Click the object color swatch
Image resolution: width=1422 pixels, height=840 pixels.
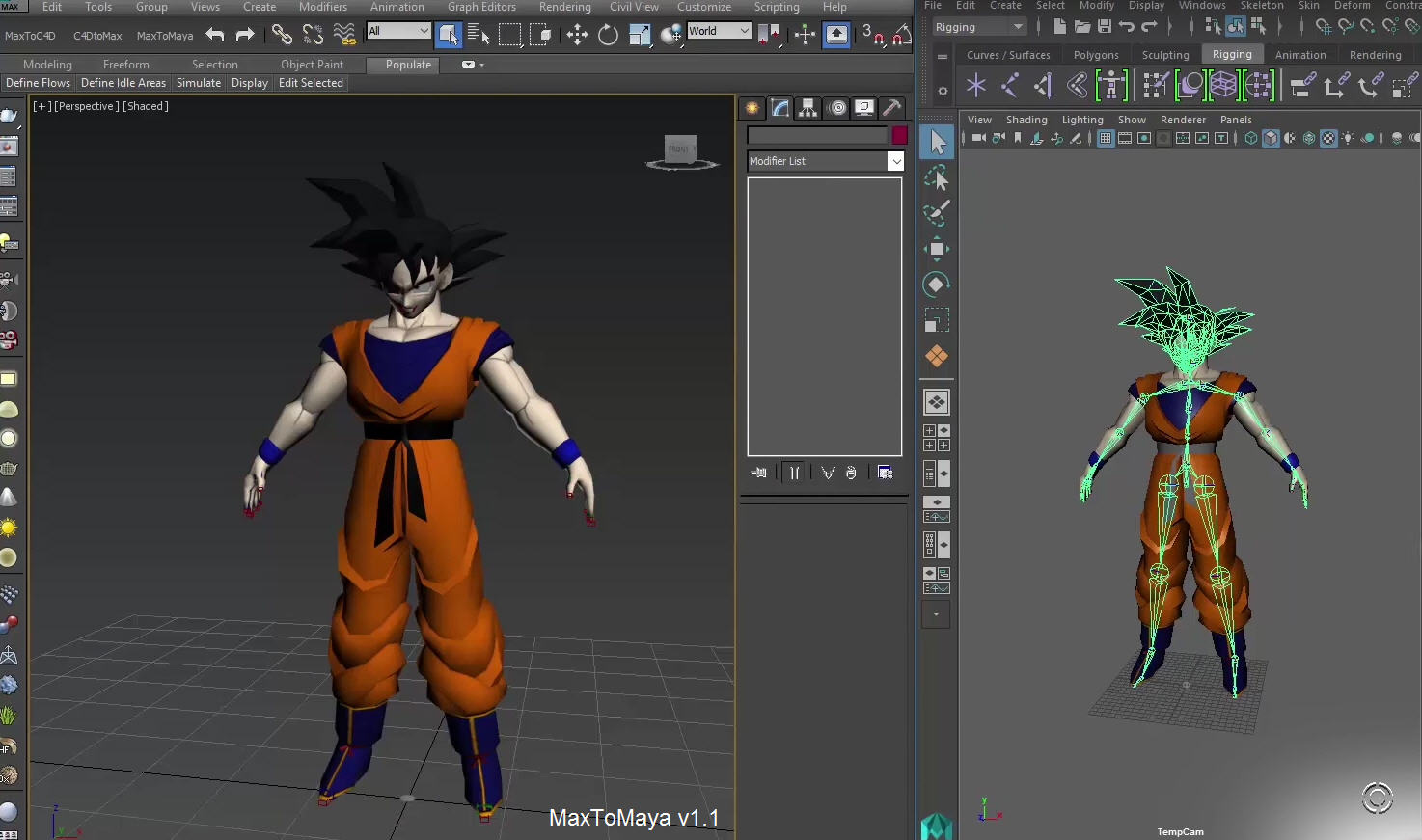pyautogui.click(x=899, y=135)
